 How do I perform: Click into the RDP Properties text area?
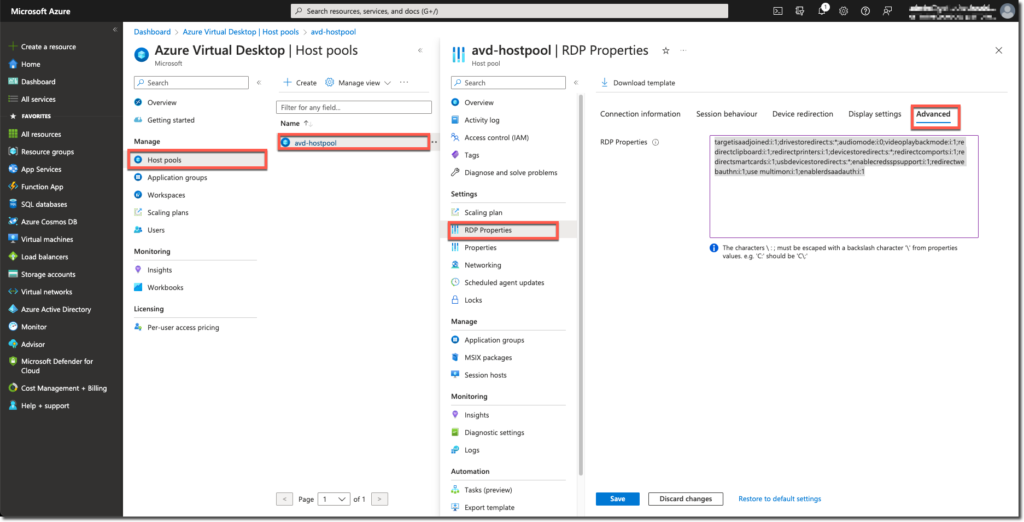844,186
